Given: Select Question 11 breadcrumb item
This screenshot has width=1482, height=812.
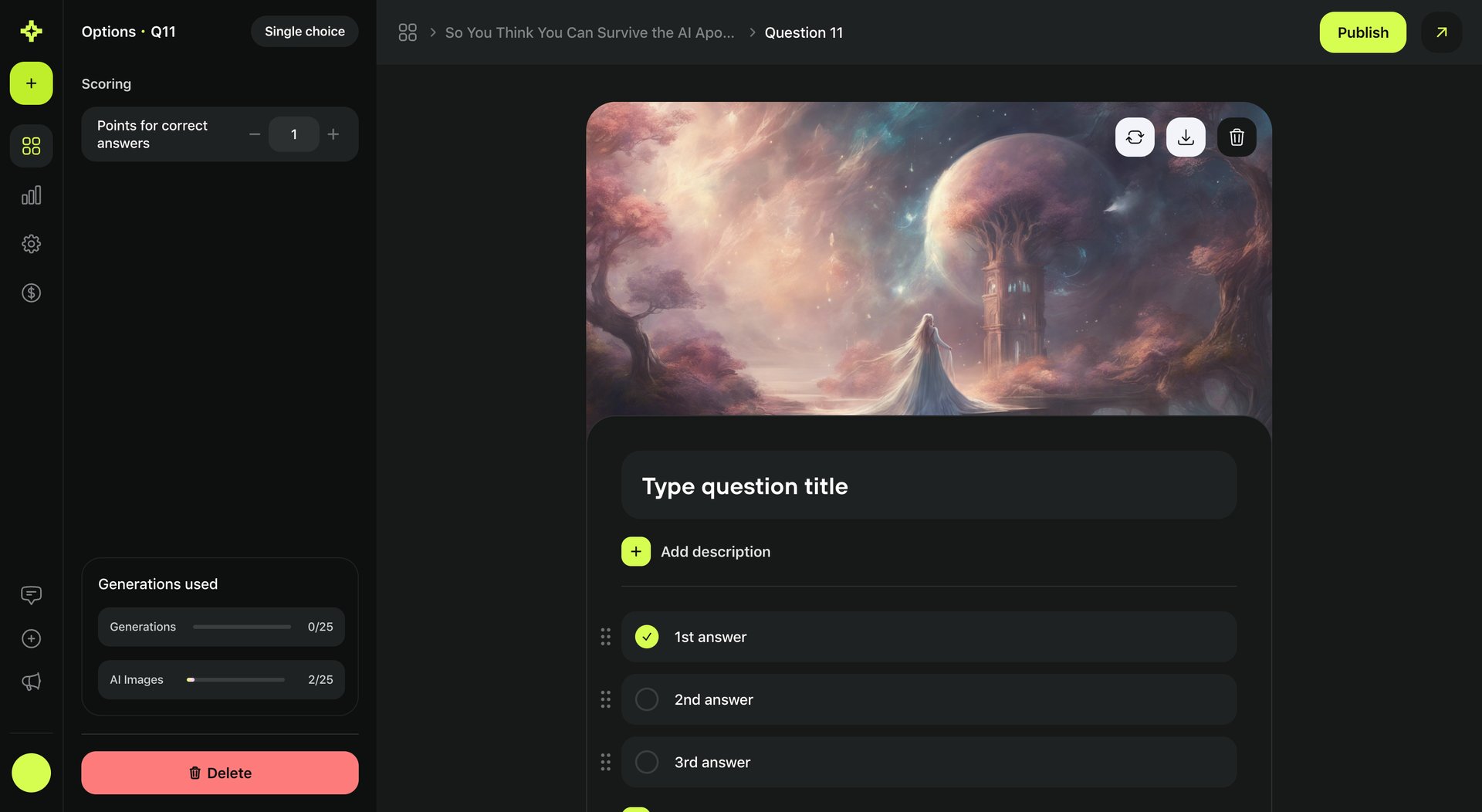Looking at the screenshot, I should (804, 32).
